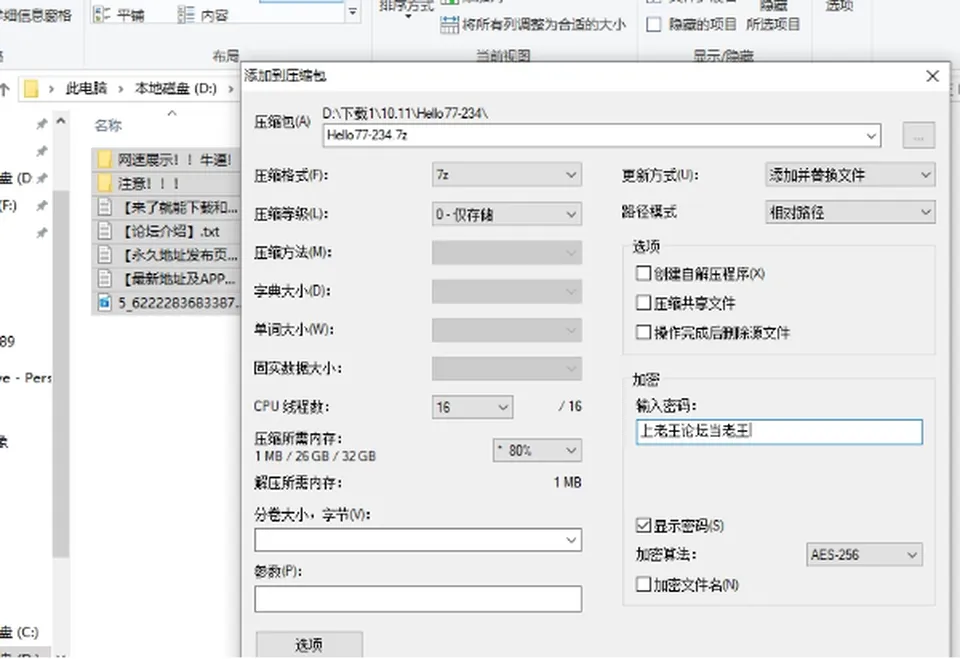
Task: Open 压缩等级 dropdown showing 0 - 仅存储
Action: click(x=506, y=214)
